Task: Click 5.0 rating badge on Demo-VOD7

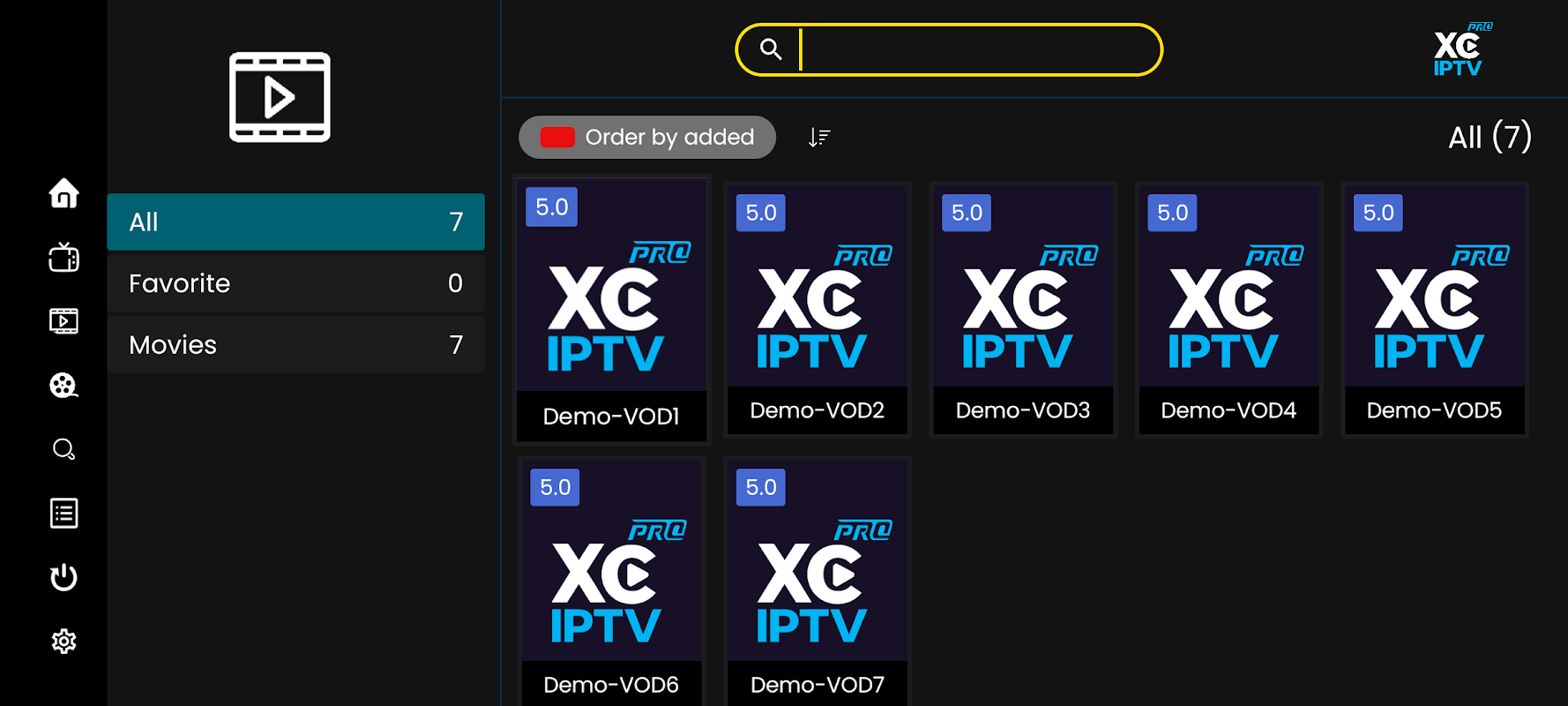Action: [x=761, y=487]
